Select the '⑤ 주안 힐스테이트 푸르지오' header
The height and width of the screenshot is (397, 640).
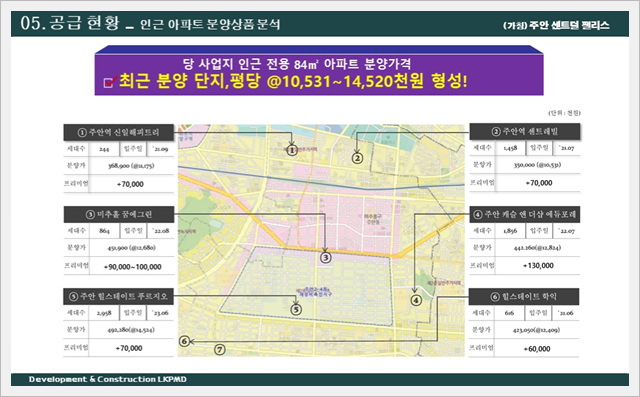pos(118,296)
